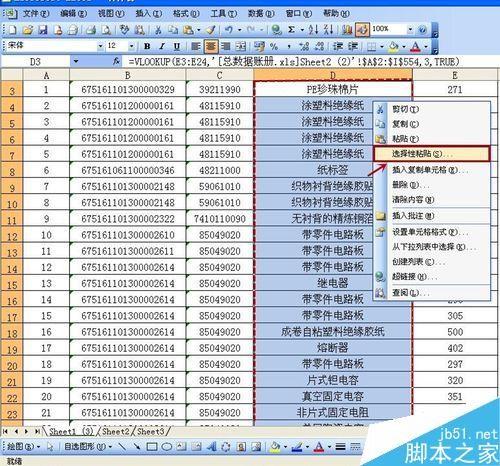This screenshot has height=466, width=500.
Task: Click the Format Painter brush icon
Action: click(211, 30)
